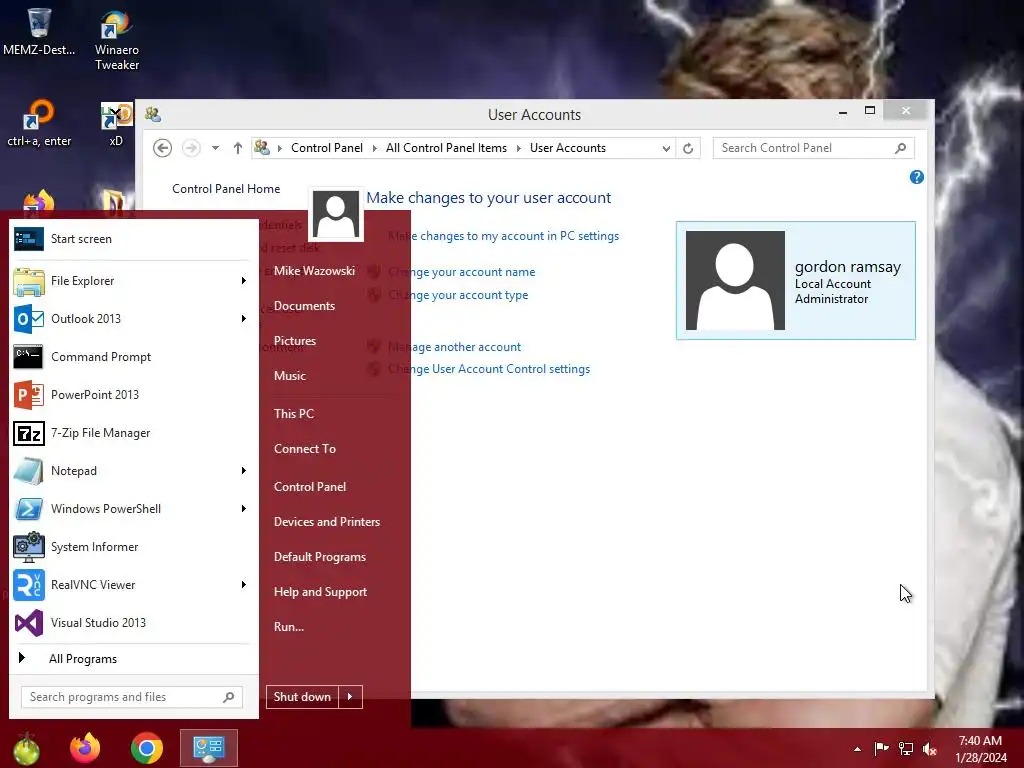Click Change your account name link
The image size is (1024, 768).
tap(462, 272)
